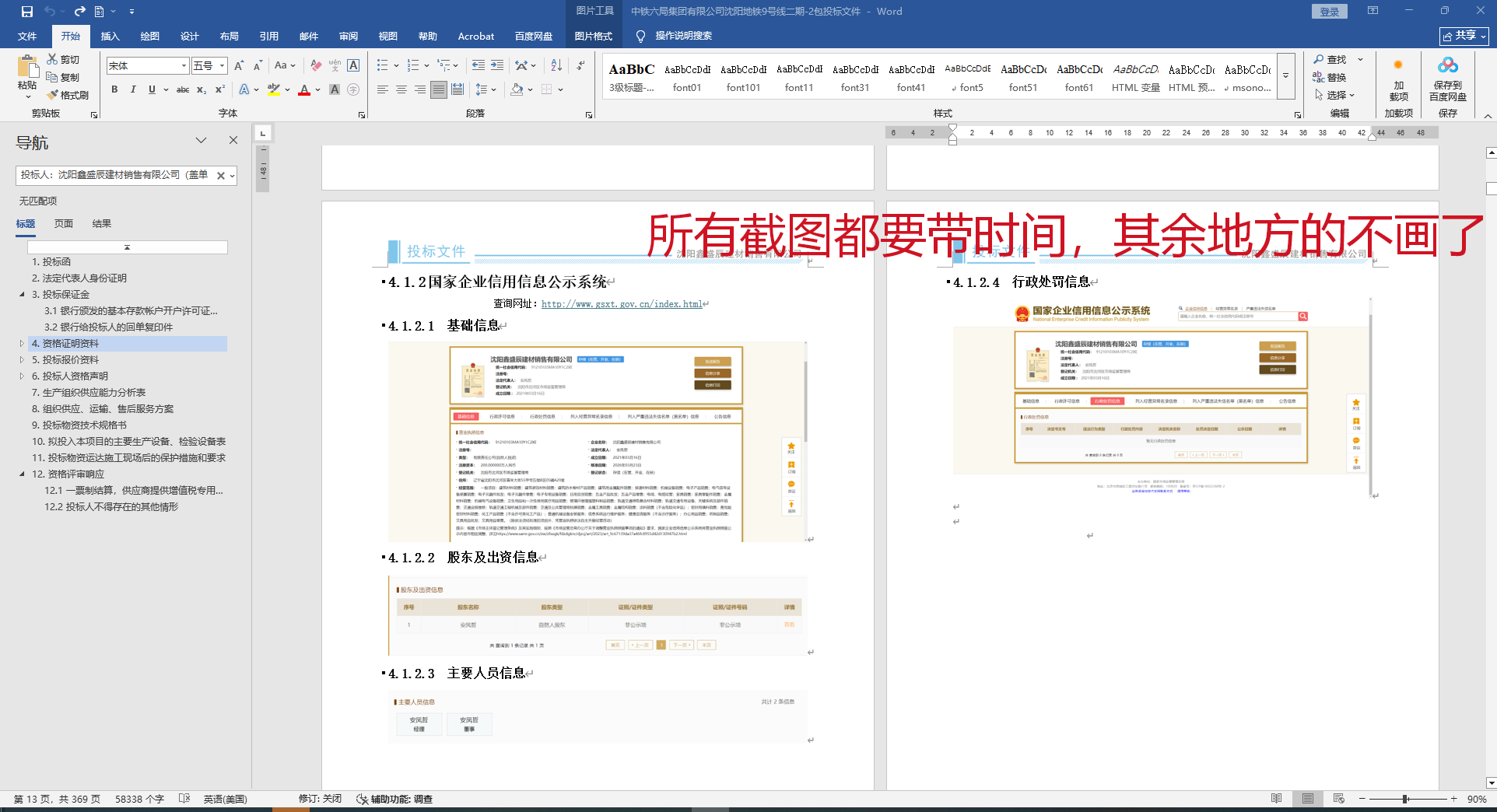Screen dimensions: 1497x812
Task: Apply enclosed character (circled 字) formatting
Action: click(x=353, y=89)
